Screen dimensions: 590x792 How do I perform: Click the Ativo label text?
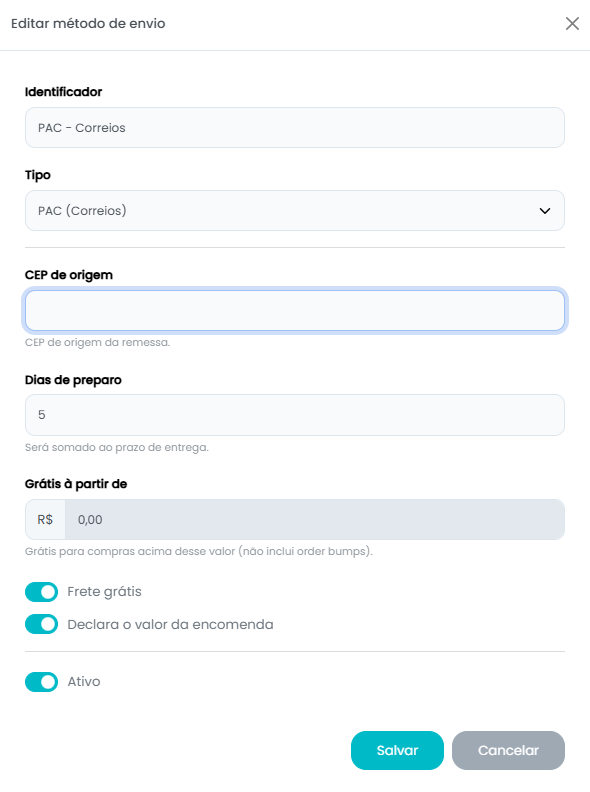click(84, 682)
